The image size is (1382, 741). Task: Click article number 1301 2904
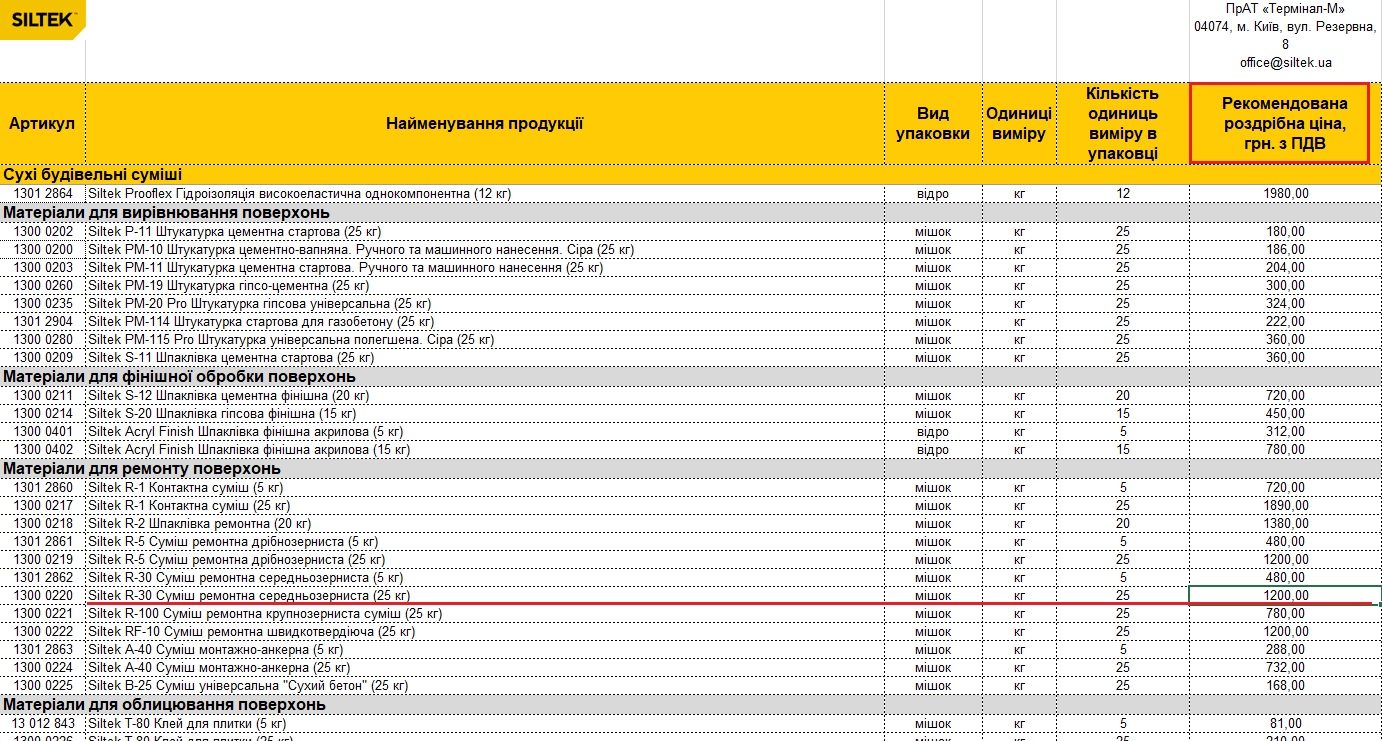coord(43,321)
